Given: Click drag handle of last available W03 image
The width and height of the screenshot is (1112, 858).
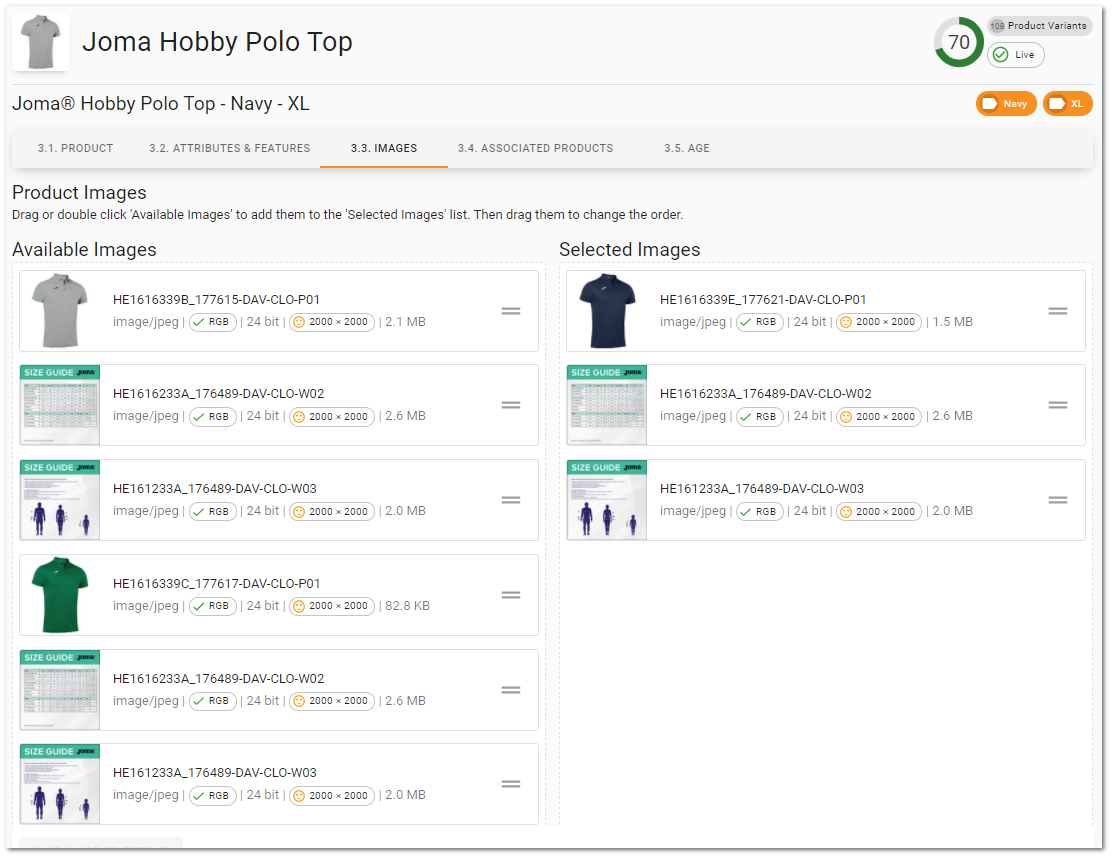Looking at the screenshot, I should point(511,784).
